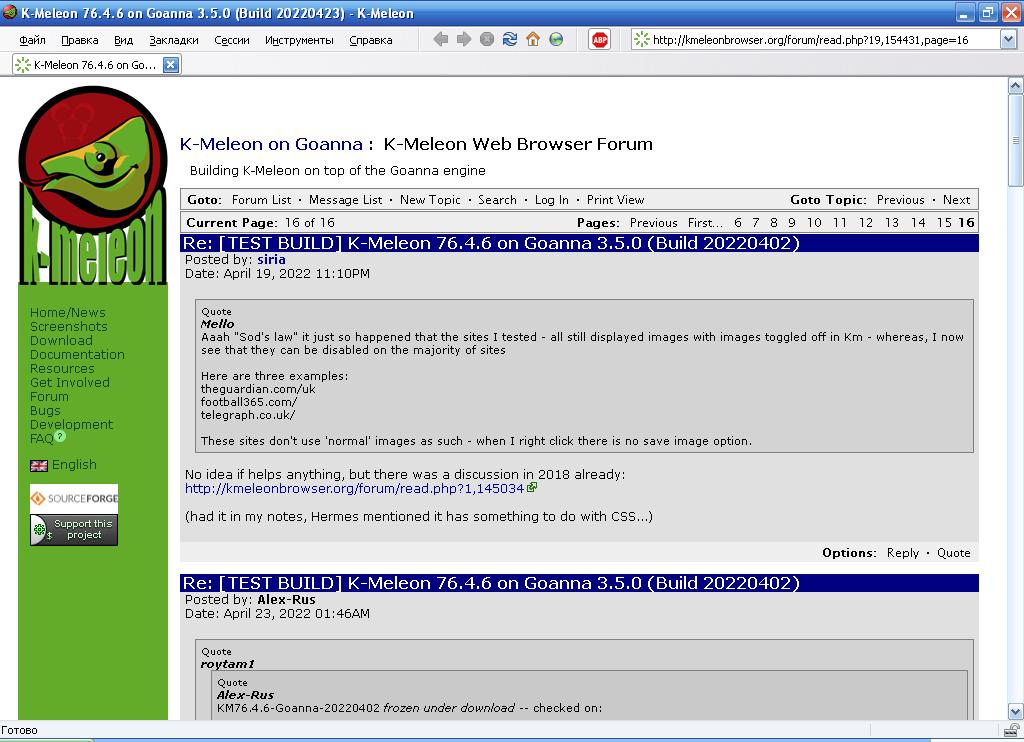
Task: Jump to First... page
Action: [x=705, y=223]
